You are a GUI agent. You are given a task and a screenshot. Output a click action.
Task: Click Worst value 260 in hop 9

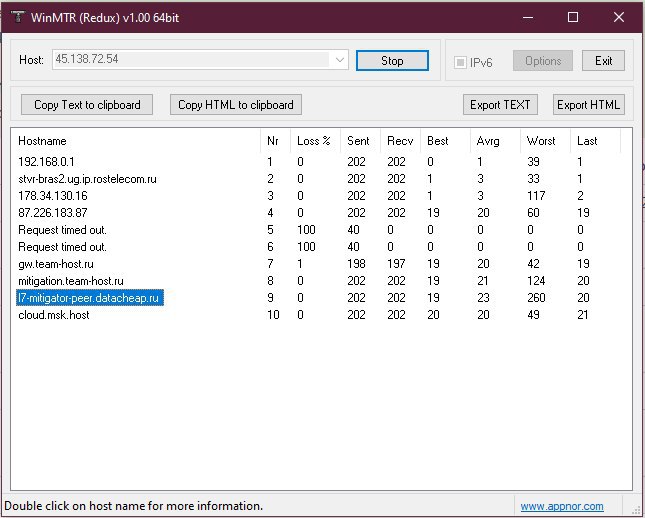point(536,298)
